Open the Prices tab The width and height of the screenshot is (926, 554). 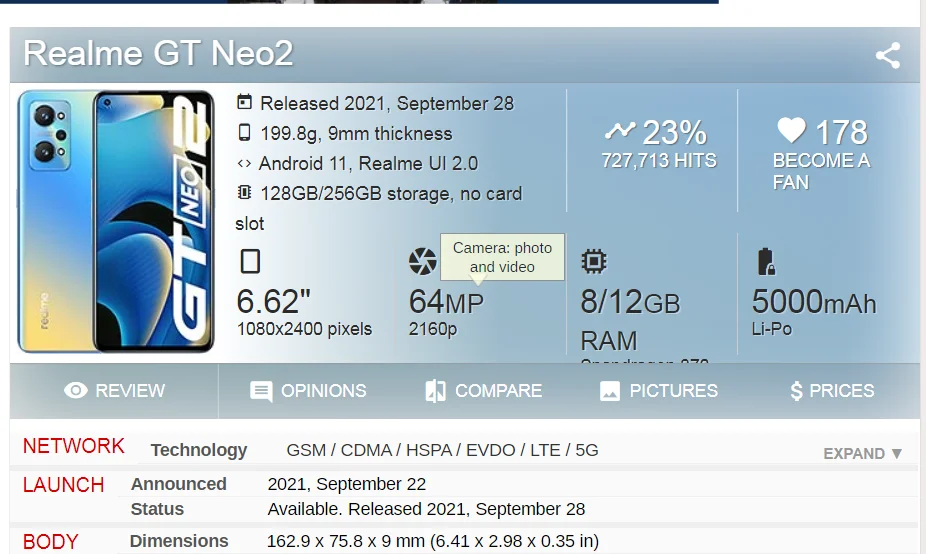click(x=832, y=391)
